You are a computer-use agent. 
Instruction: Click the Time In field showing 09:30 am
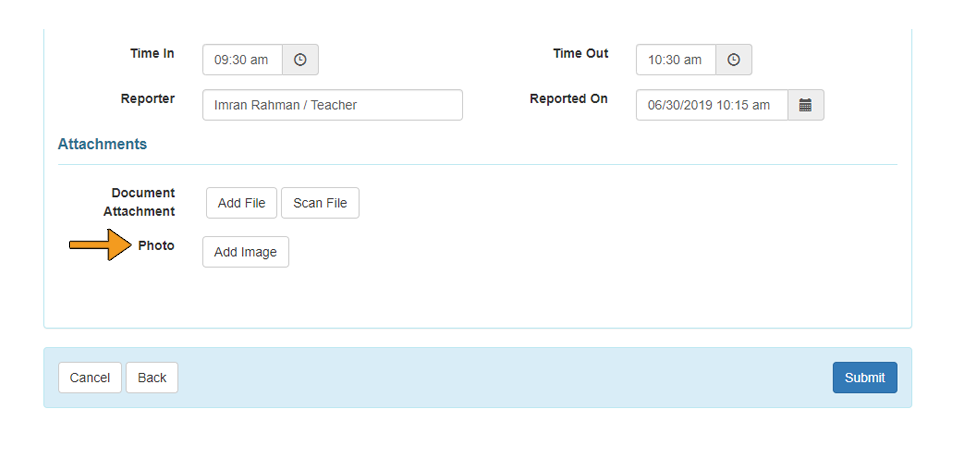pyautogui.click(x=242, y=60)
